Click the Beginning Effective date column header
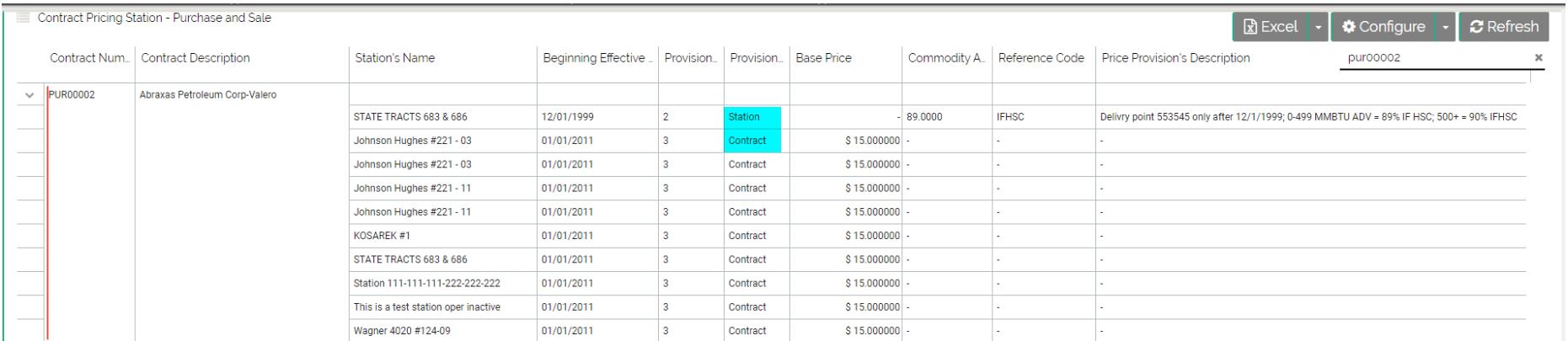This screenshot has height=341, width=1568. click(x=597, y=58)
